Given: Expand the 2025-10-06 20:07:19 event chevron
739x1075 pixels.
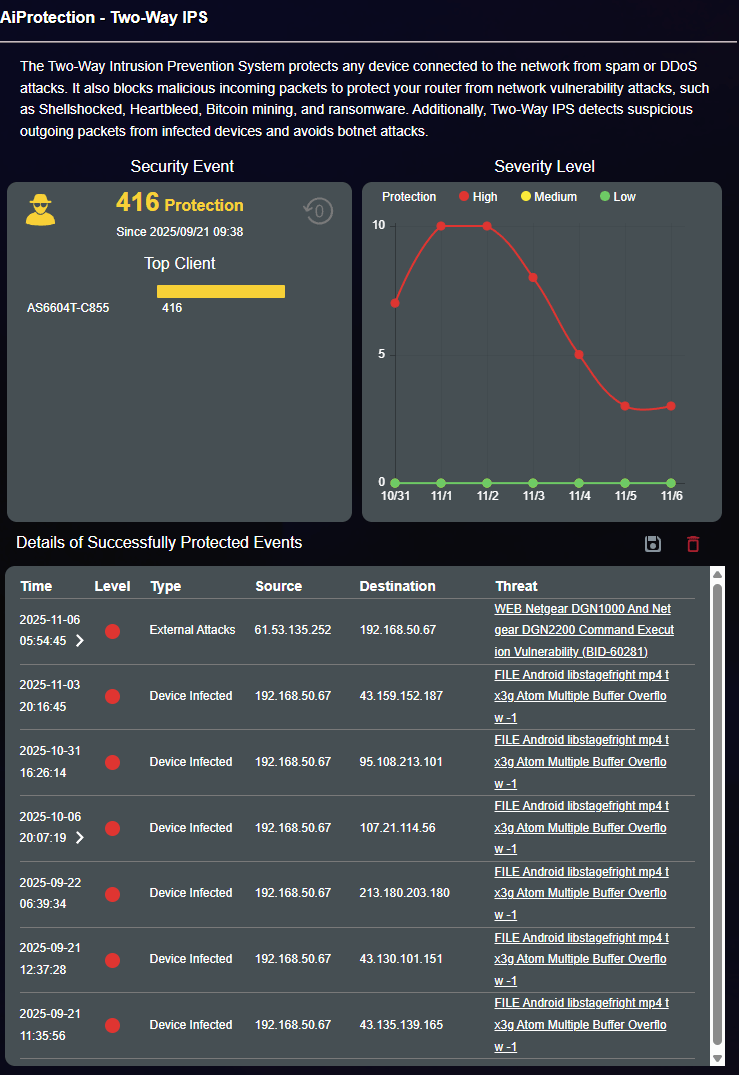Looking at the screenshot, I should [x=80, y=838].
